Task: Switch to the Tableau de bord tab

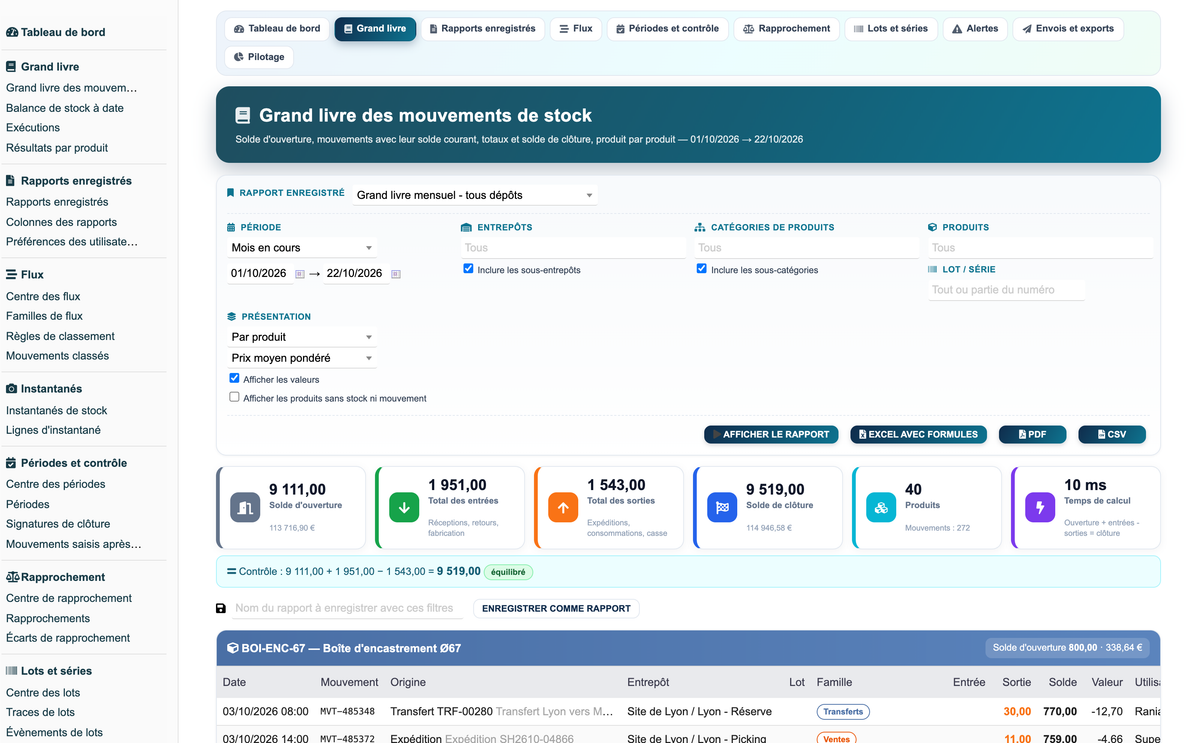Action: [x=277, y=29]
